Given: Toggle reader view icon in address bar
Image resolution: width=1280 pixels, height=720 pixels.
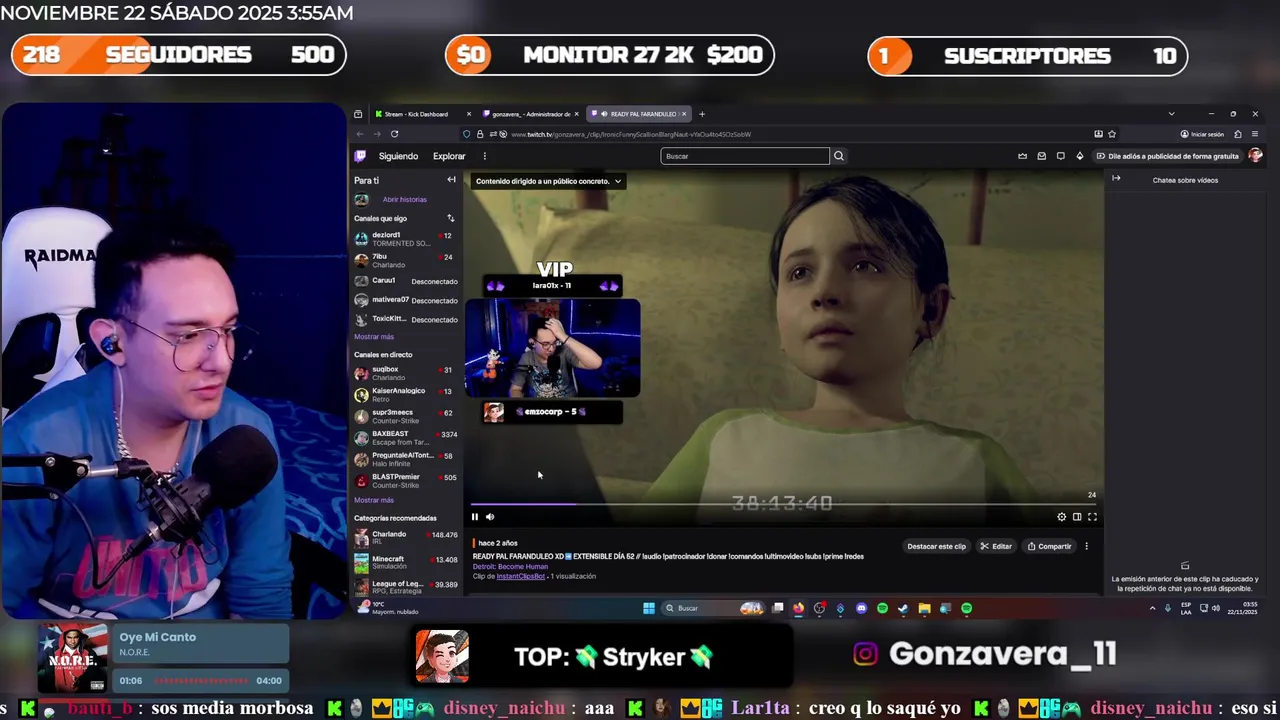Looking at the screenshot, I should [x=1098, y=134].
